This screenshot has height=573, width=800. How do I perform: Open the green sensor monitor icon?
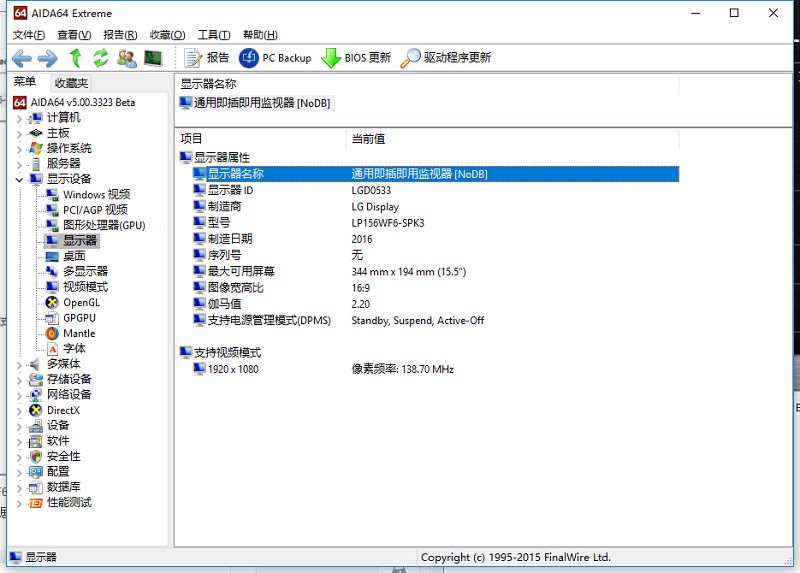[x=153, y=58]
